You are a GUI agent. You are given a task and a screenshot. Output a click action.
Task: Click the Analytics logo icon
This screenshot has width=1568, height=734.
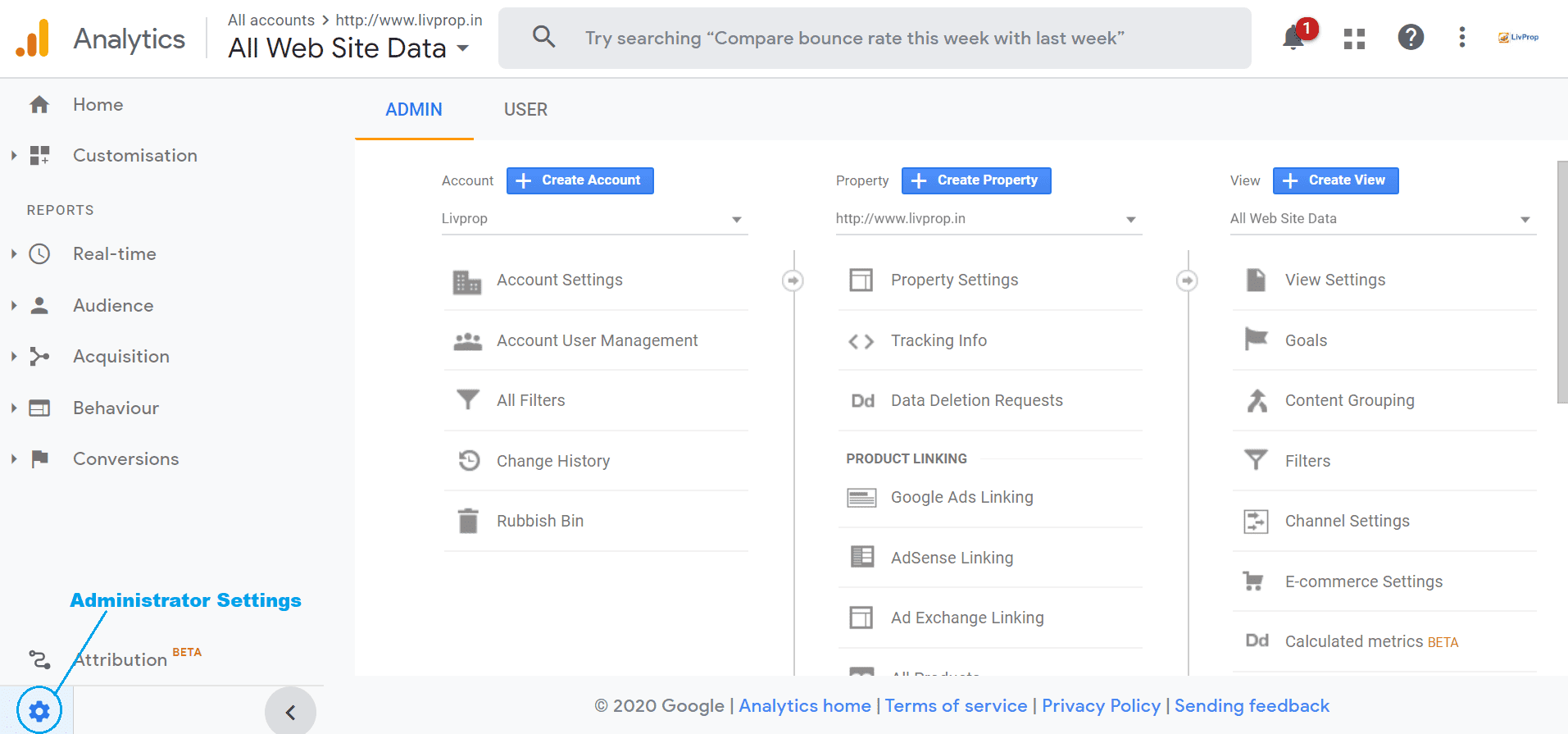[33, 39]
